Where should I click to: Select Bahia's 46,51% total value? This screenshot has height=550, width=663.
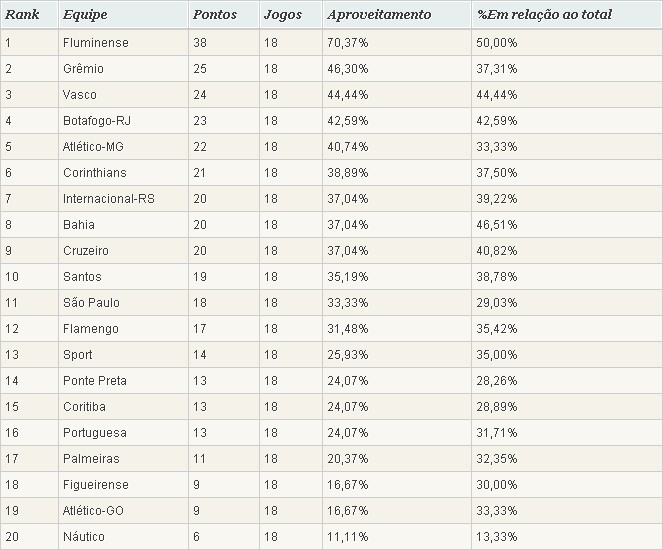[x=498, y=225]
